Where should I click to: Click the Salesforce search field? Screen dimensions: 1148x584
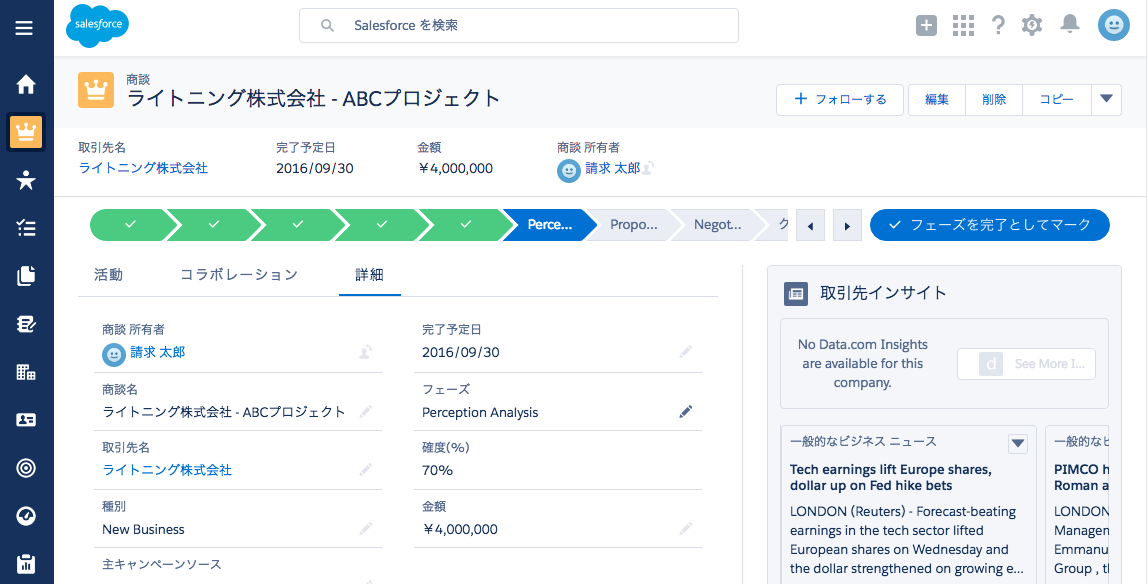(x=519, y=26)
